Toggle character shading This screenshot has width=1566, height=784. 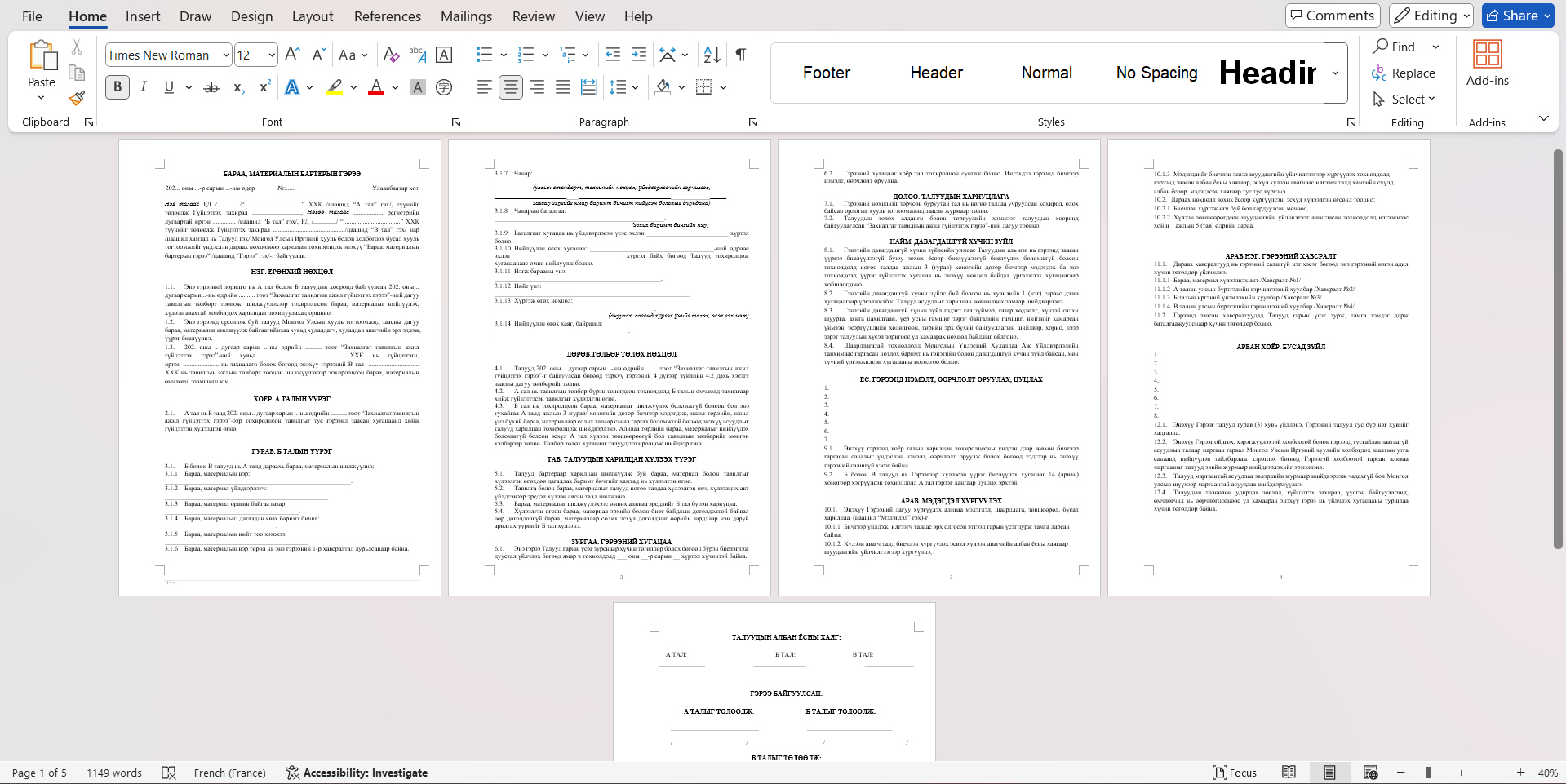pos(418,87)
